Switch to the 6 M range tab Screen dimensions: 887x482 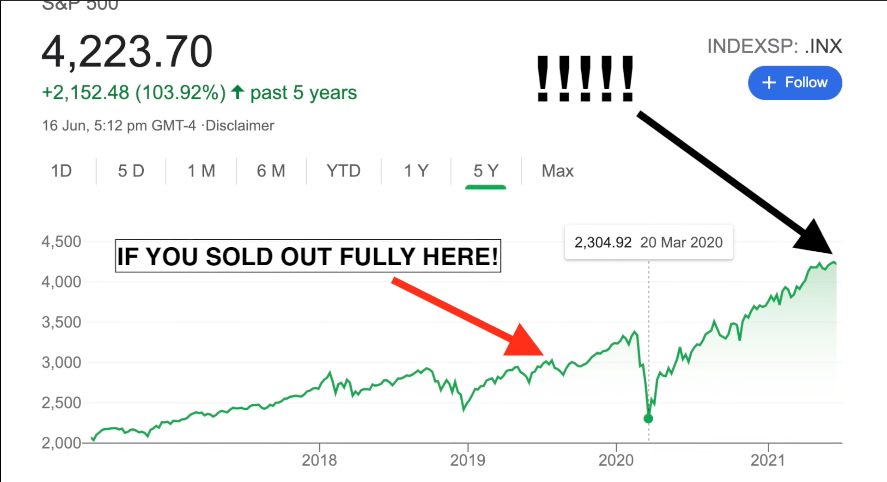pyautogui.click(x=271, y=171)
